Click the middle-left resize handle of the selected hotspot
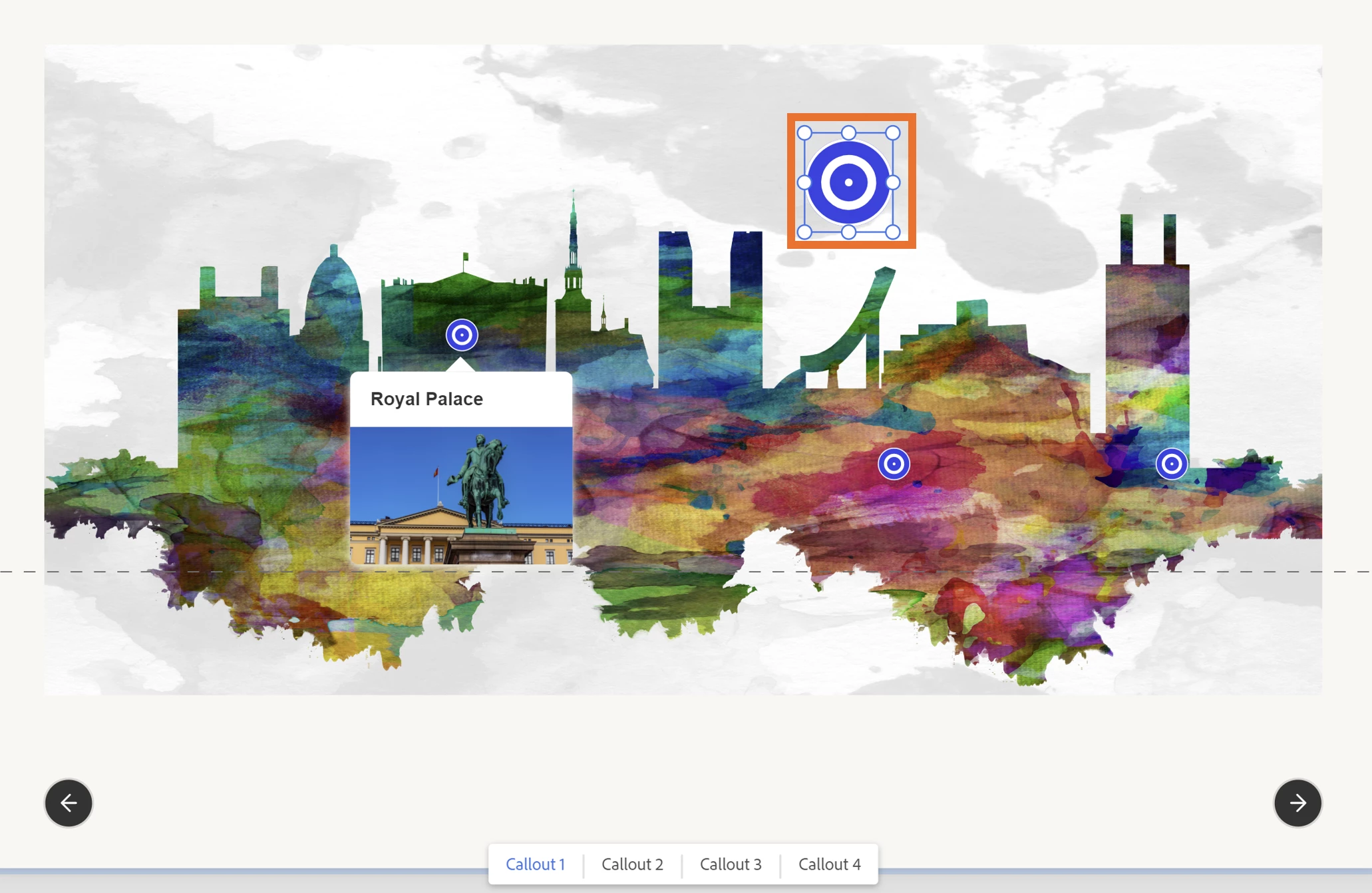Screen dimensions: 1372x893 (804, 182)
